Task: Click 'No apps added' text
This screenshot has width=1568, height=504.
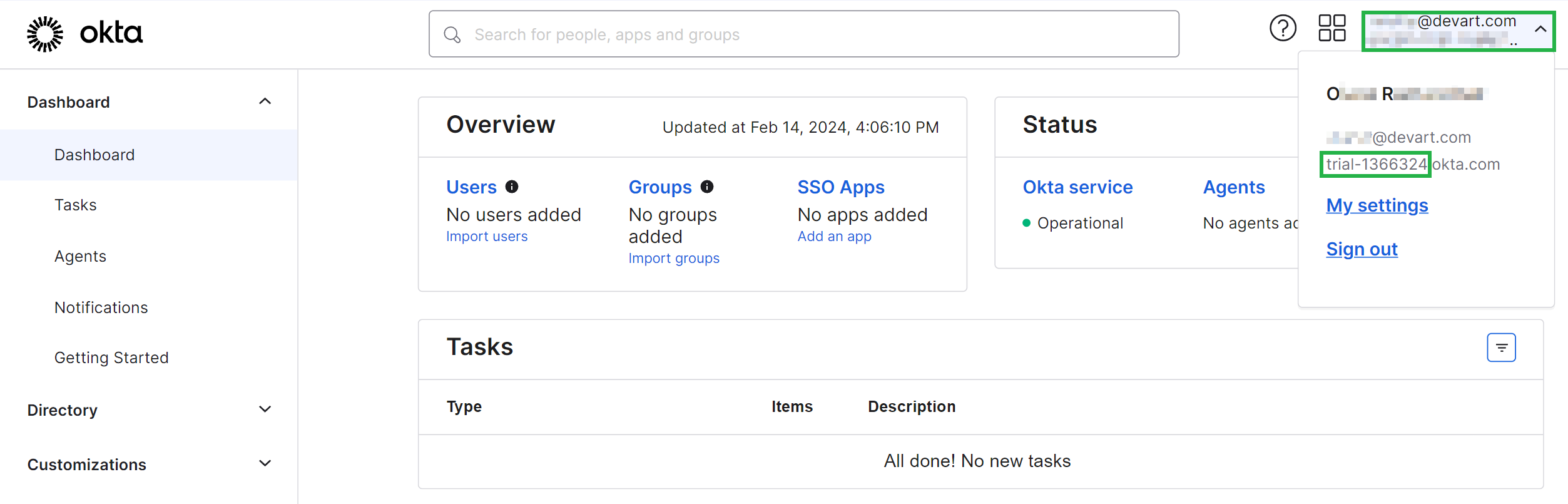Action: coord(863,215)
